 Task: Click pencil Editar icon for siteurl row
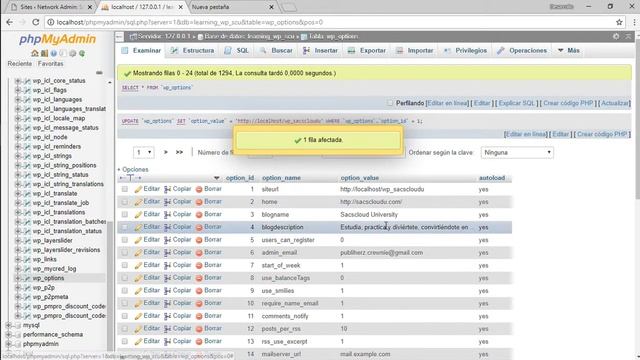pos(138,189)
